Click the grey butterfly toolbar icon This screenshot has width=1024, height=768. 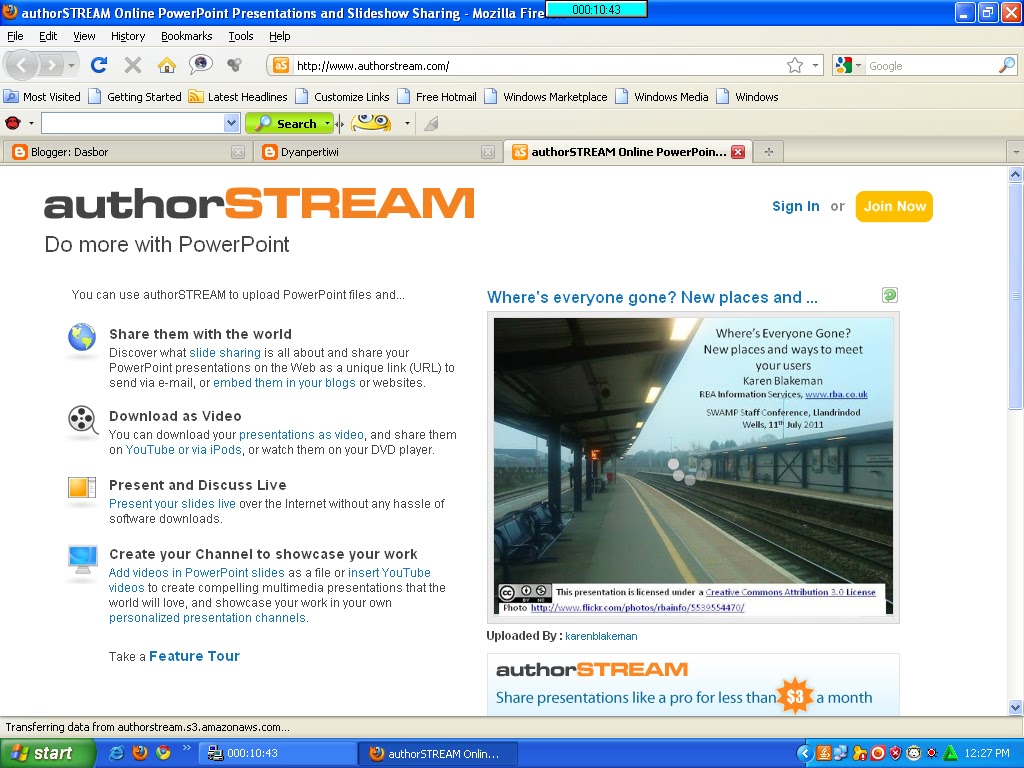pos(234,65)
